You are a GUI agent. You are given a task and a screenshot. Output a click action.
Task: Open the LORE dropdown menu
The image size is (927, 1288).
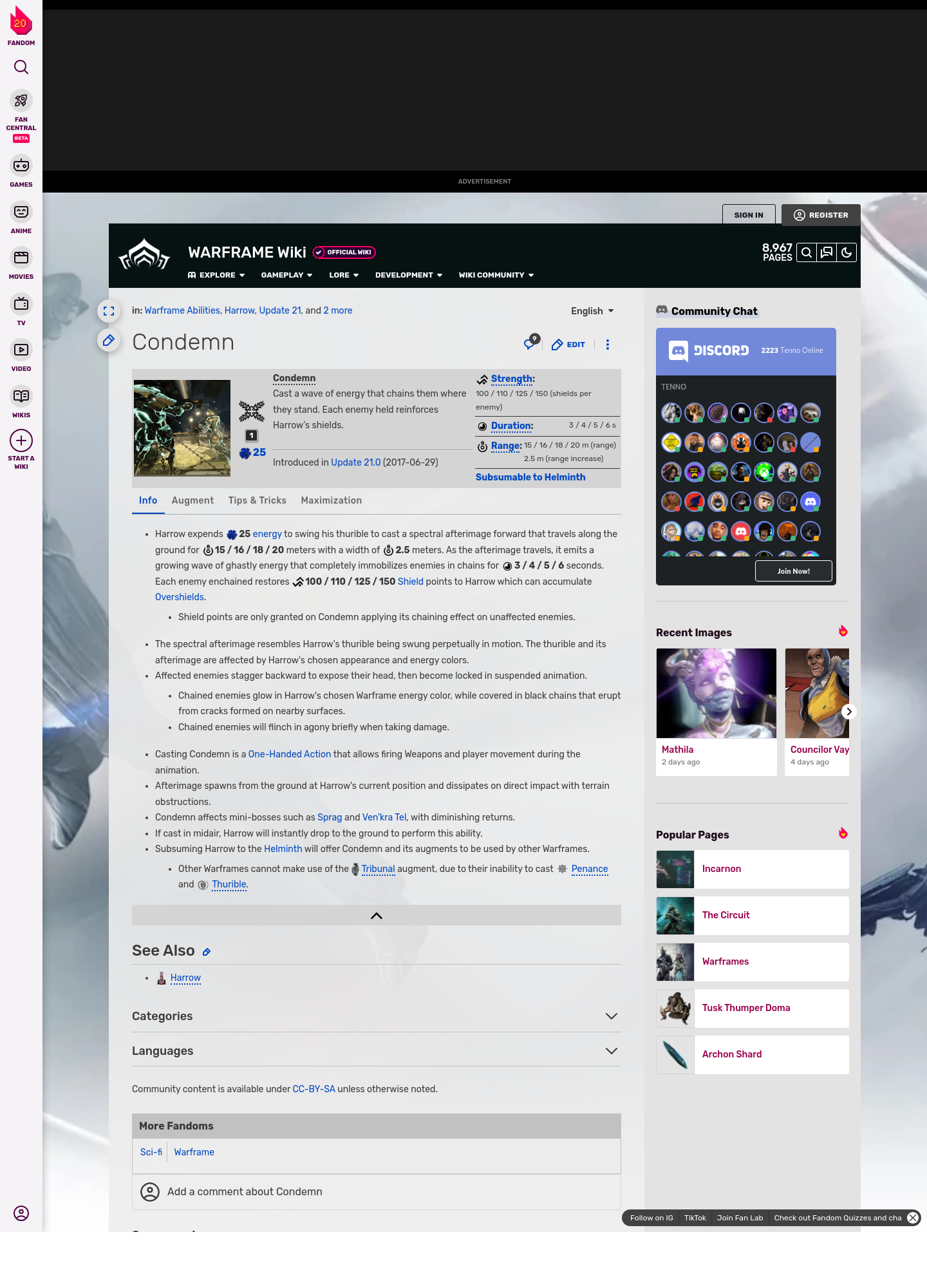point(344,275)
